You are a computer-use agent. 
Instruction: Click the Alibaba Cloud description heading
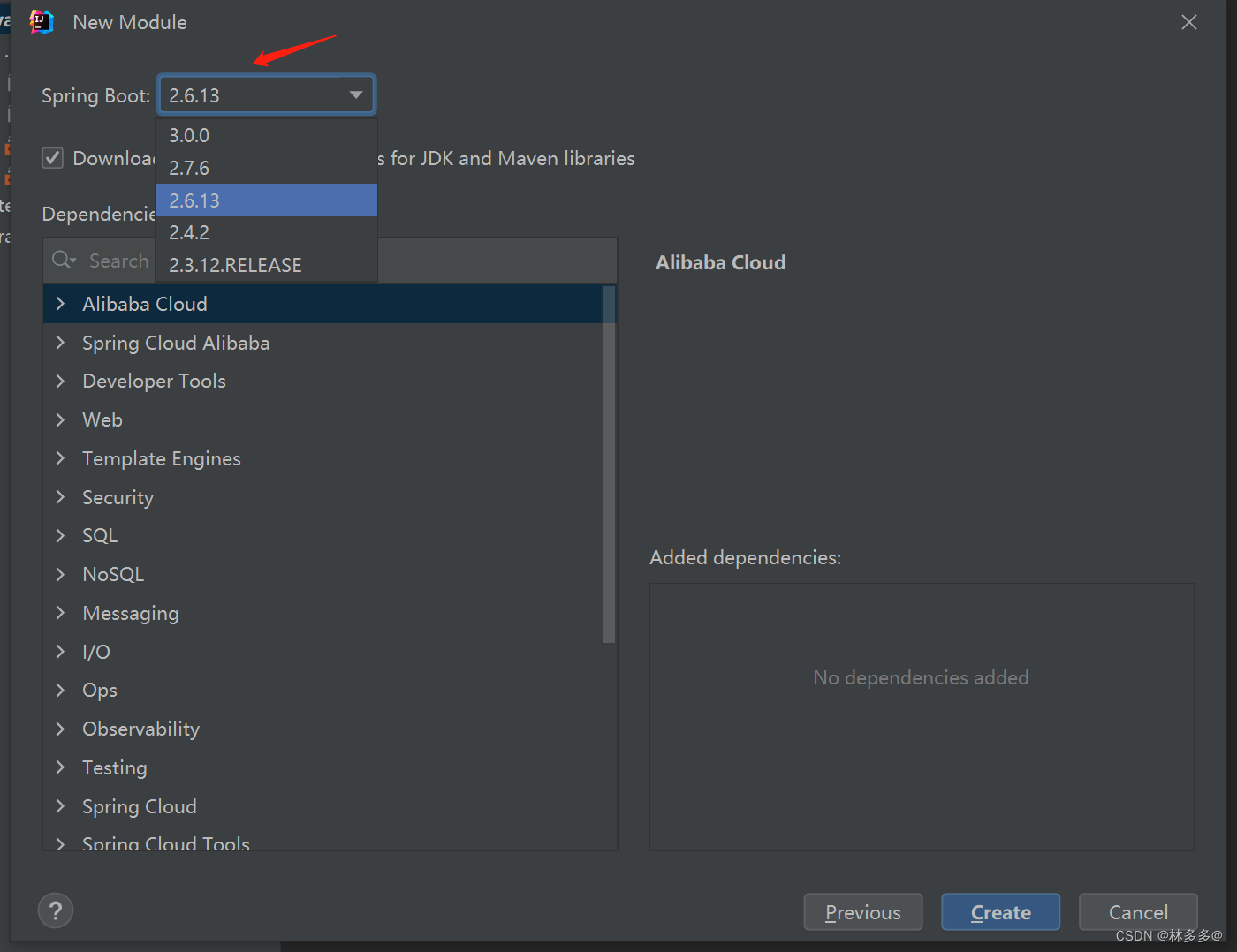point(721,262)
